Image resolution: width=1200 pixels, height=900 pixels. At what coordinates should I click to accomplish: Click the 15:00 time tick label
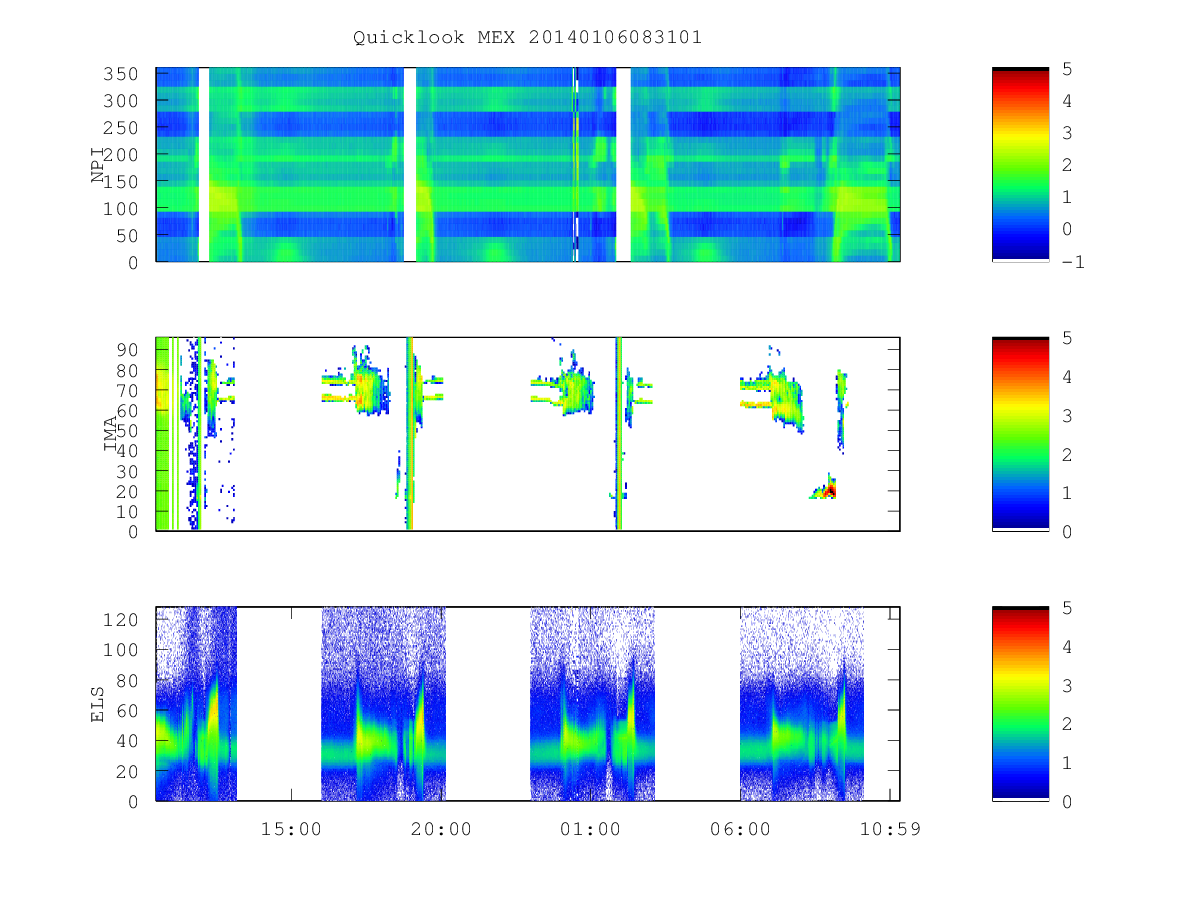point(291,829)
